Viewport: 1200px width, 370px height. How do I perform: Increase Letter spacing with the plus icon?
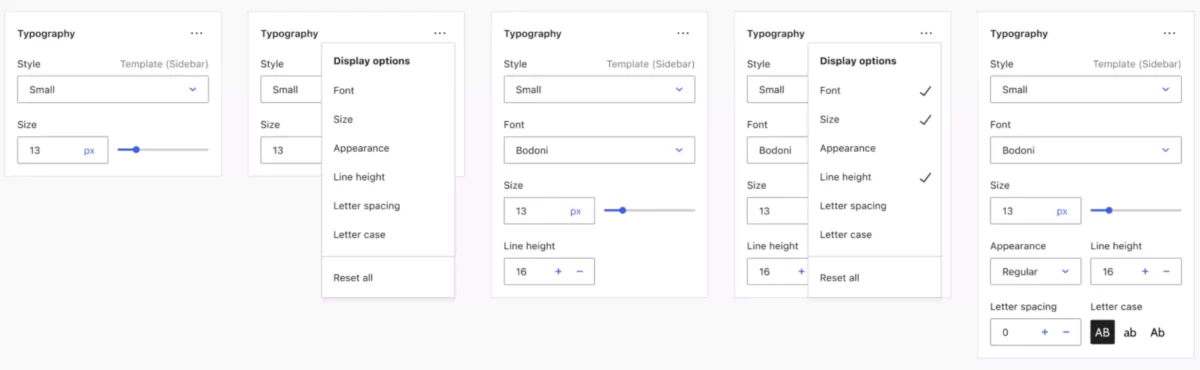click(1044, 332)
